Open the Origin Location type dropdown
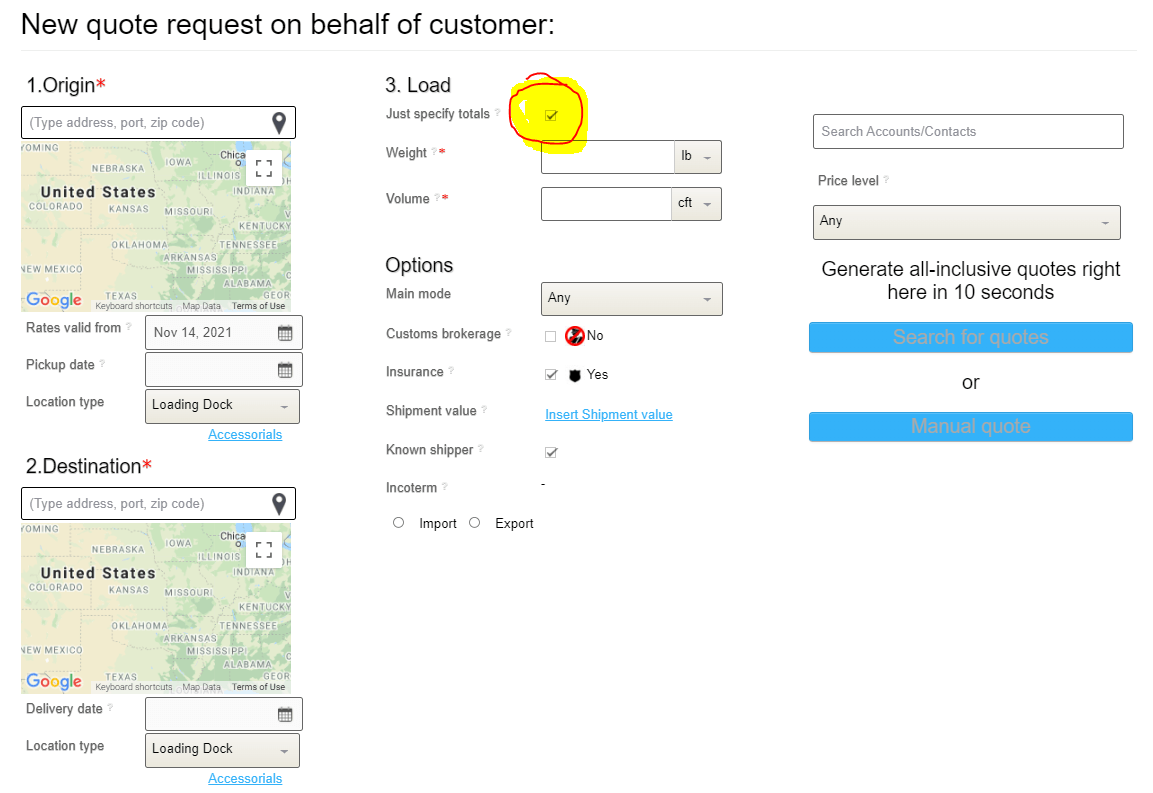The image size is (1153, 793). click(x=222, y=406)
